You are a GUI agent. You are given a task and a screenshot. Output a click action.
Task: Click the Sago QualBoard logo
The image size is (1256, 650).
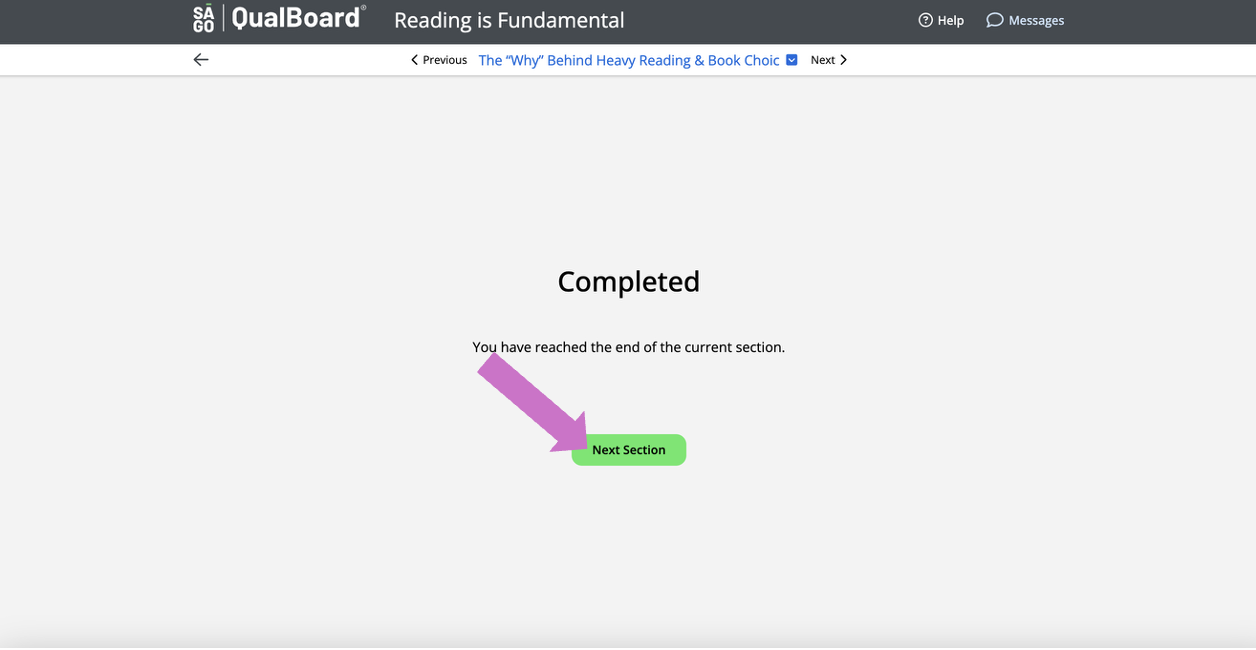click(279, 18)
